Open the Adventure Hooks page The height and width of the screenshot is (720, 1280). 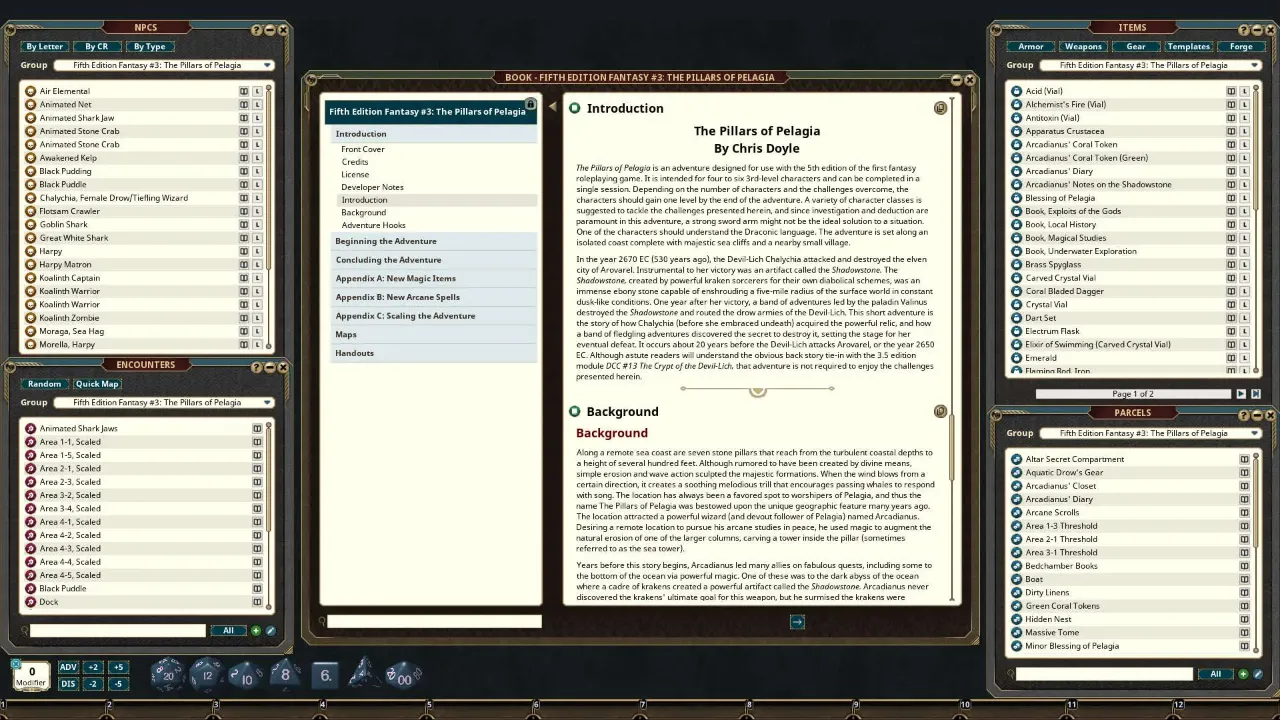click(x=373, y=225)
